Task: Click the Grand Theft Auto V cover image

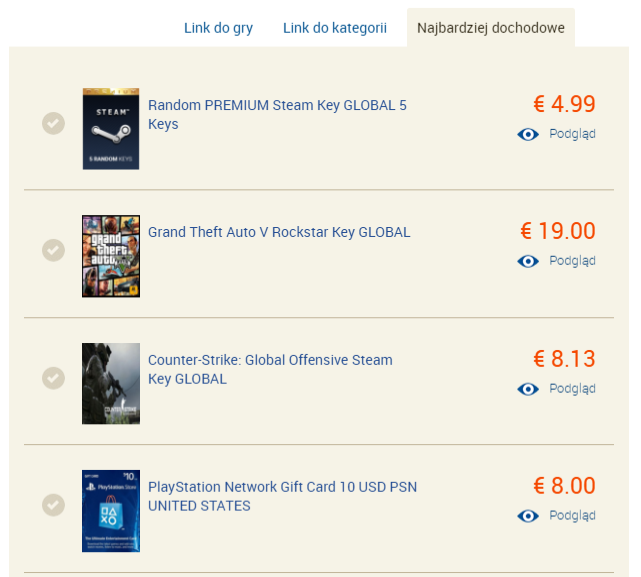Action: pyautogui.click(x=111, y=256)
